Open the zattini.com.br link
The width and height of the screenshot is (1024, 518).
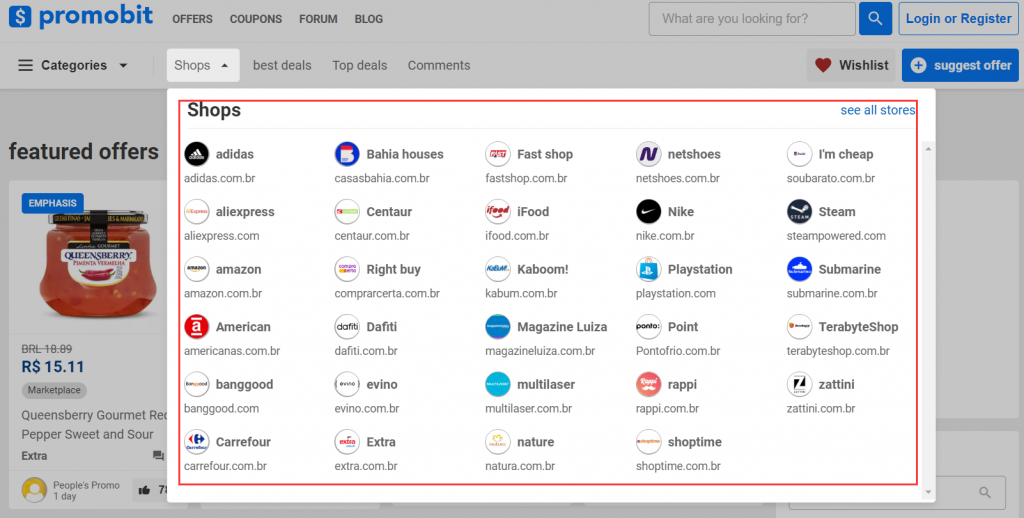[821, 409]
